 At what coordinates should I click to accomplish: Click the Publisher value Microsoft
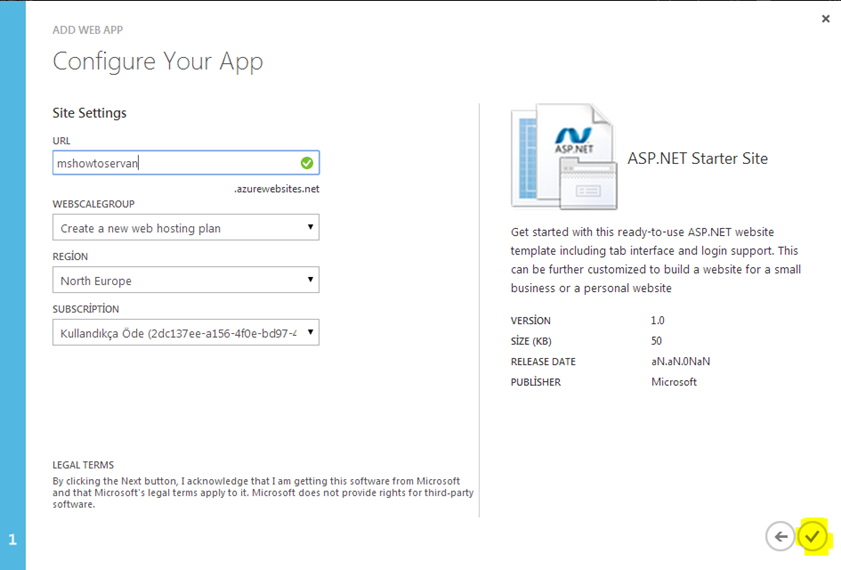click(673, 382)
